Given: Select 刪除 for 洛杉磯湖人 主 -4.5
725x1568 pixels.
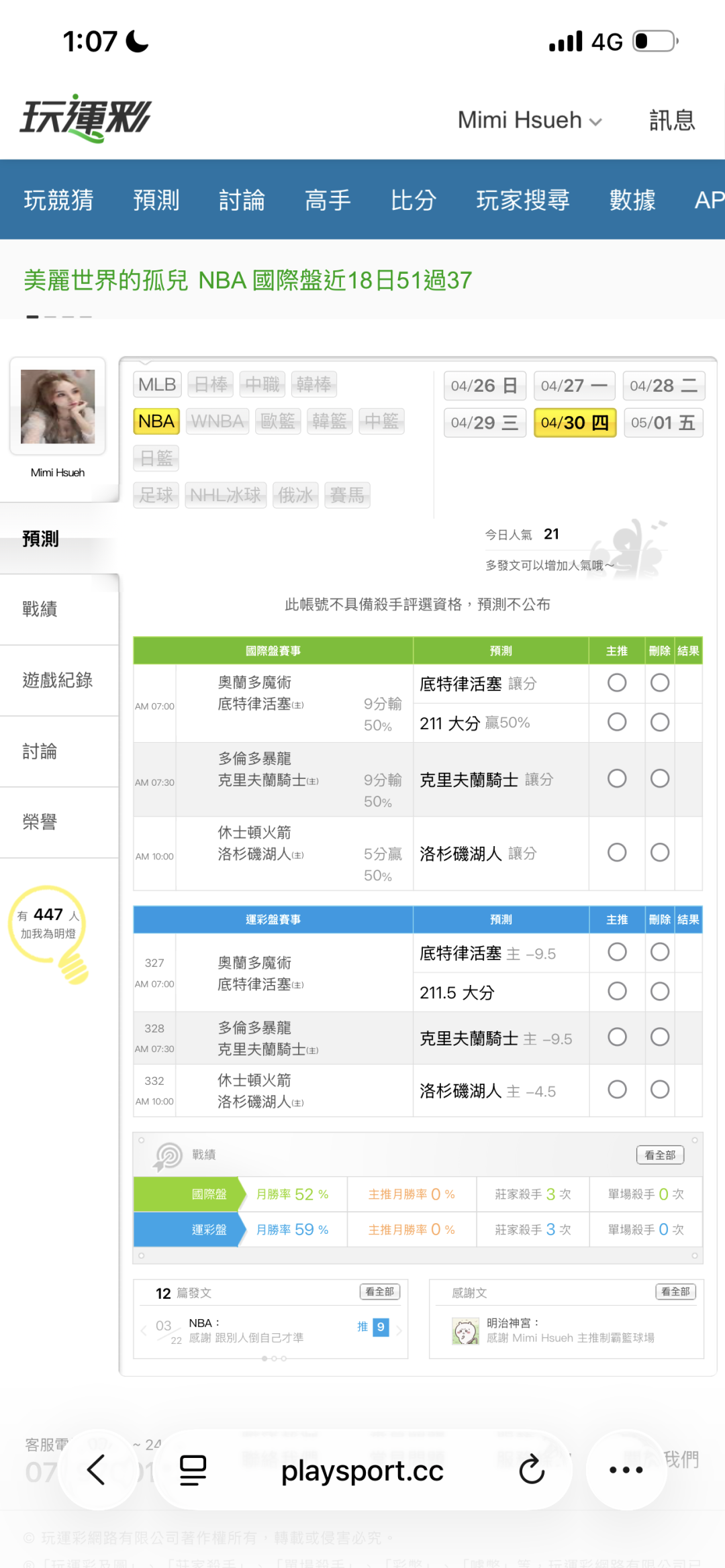Looking at the screenshot, I should [660, 1090].
